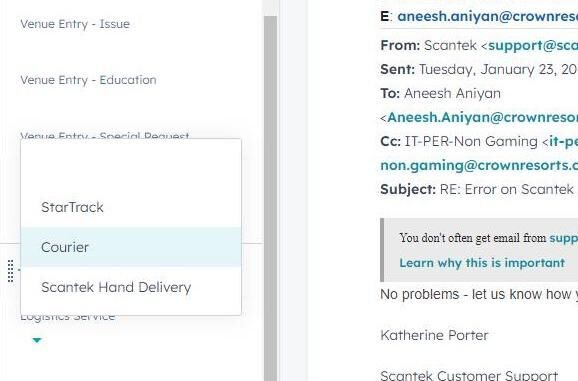Open the it-pe Cc email link
578x381 pixels.
(563, 141)
